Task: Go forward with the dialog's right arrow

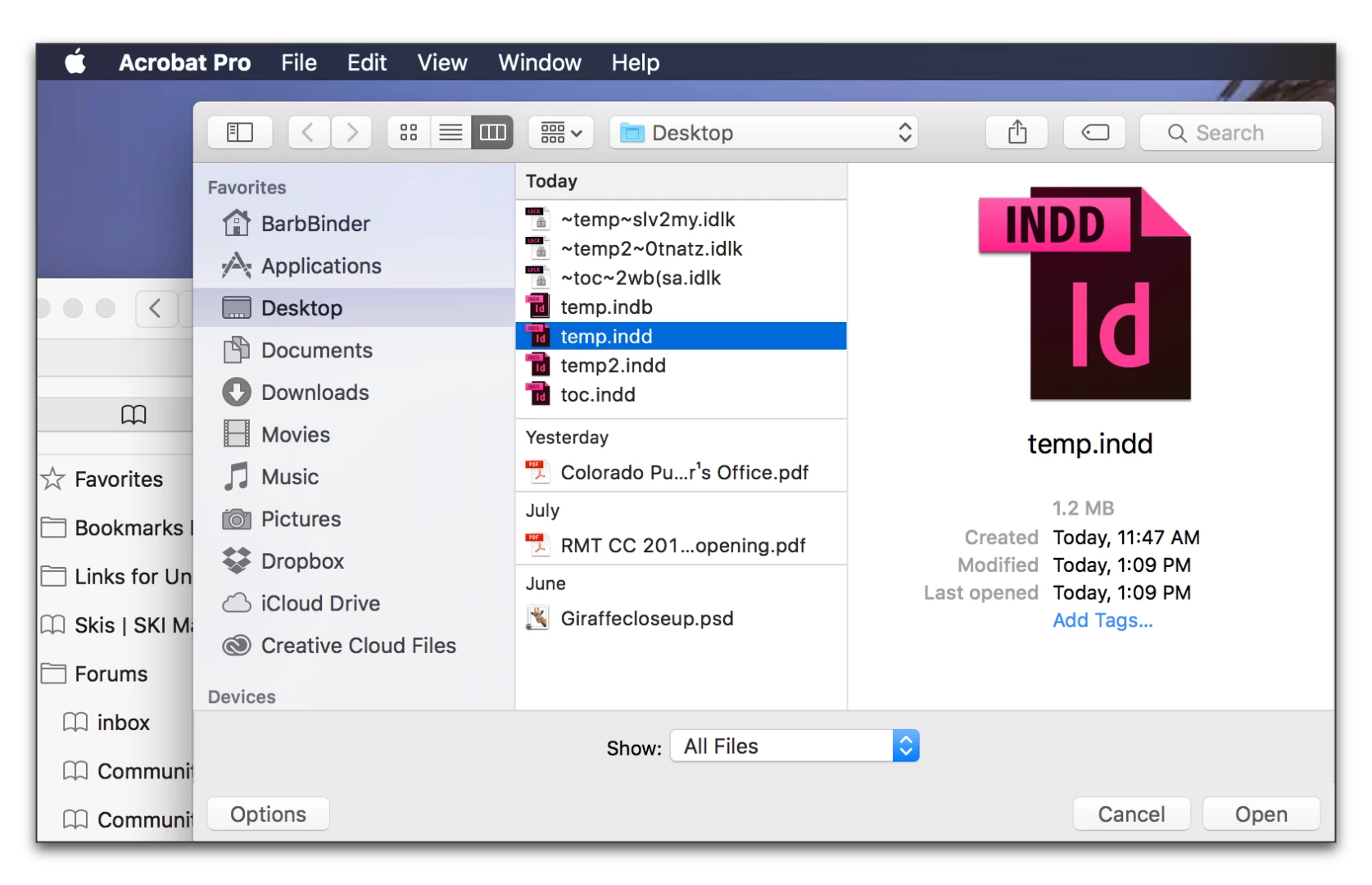Action: pos(351,132)
